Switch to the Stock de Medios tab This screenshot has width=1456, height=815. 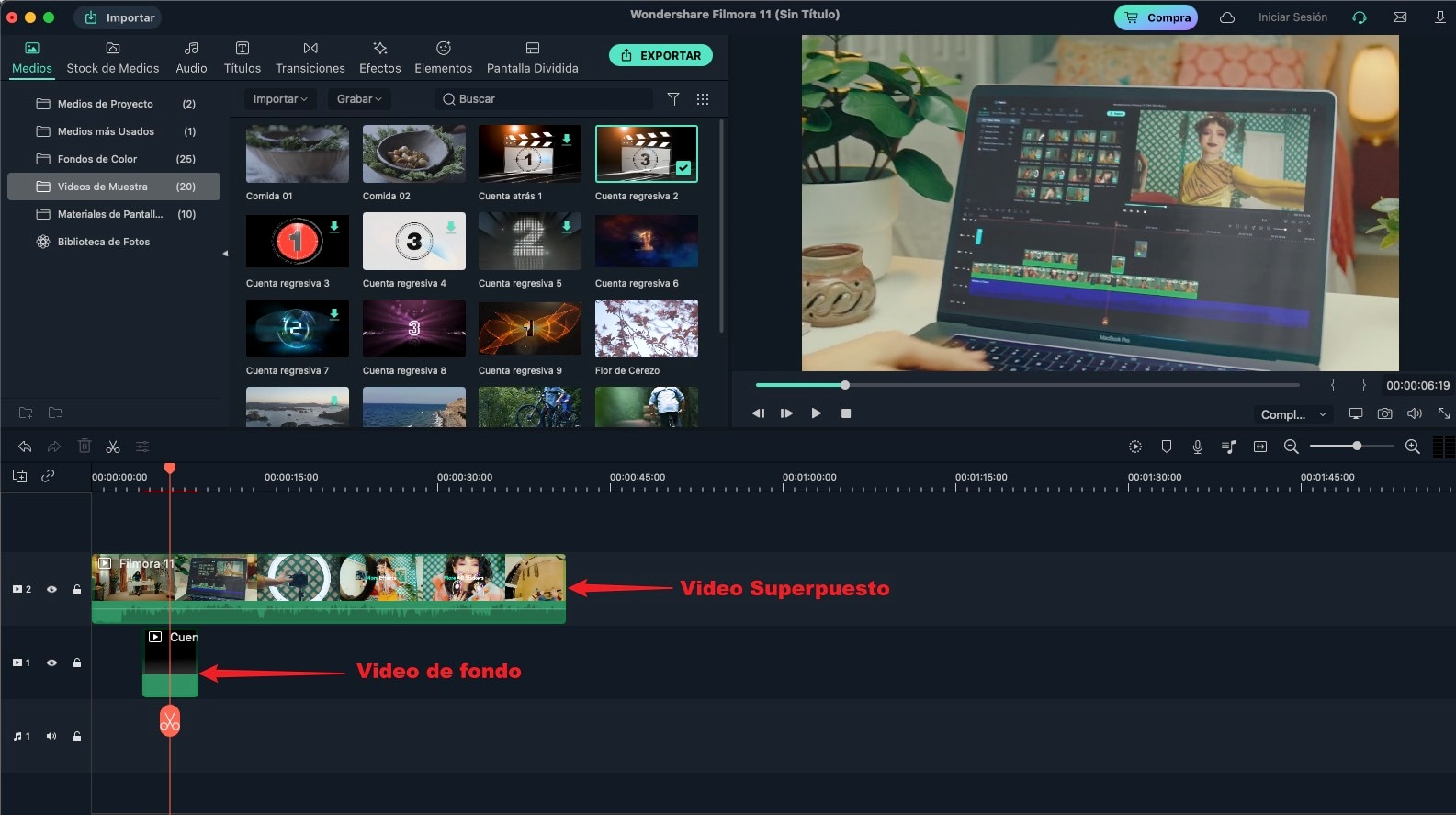tap(112, 58)
